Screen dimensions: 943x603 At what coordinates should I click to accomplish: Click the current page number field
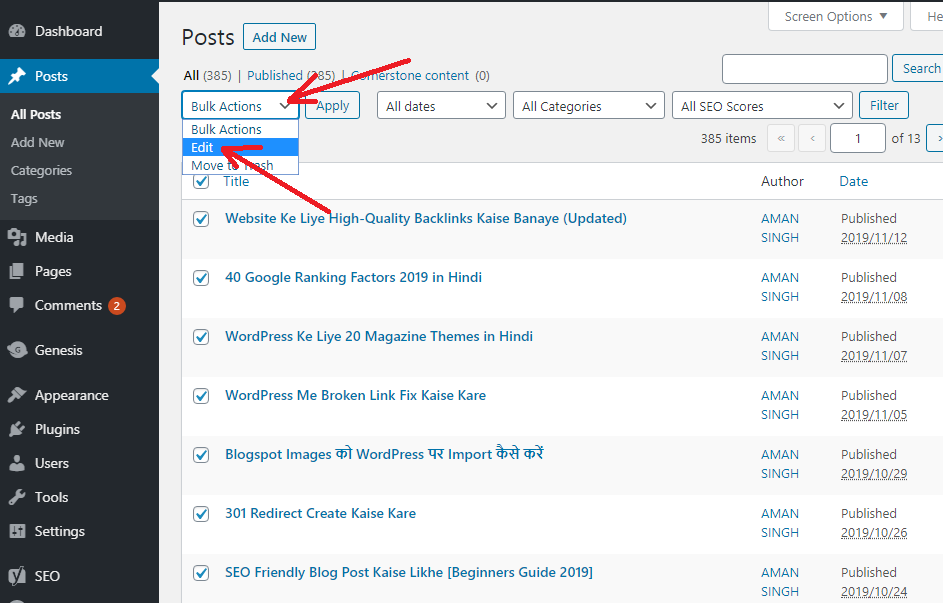click(x=858, y=138)
